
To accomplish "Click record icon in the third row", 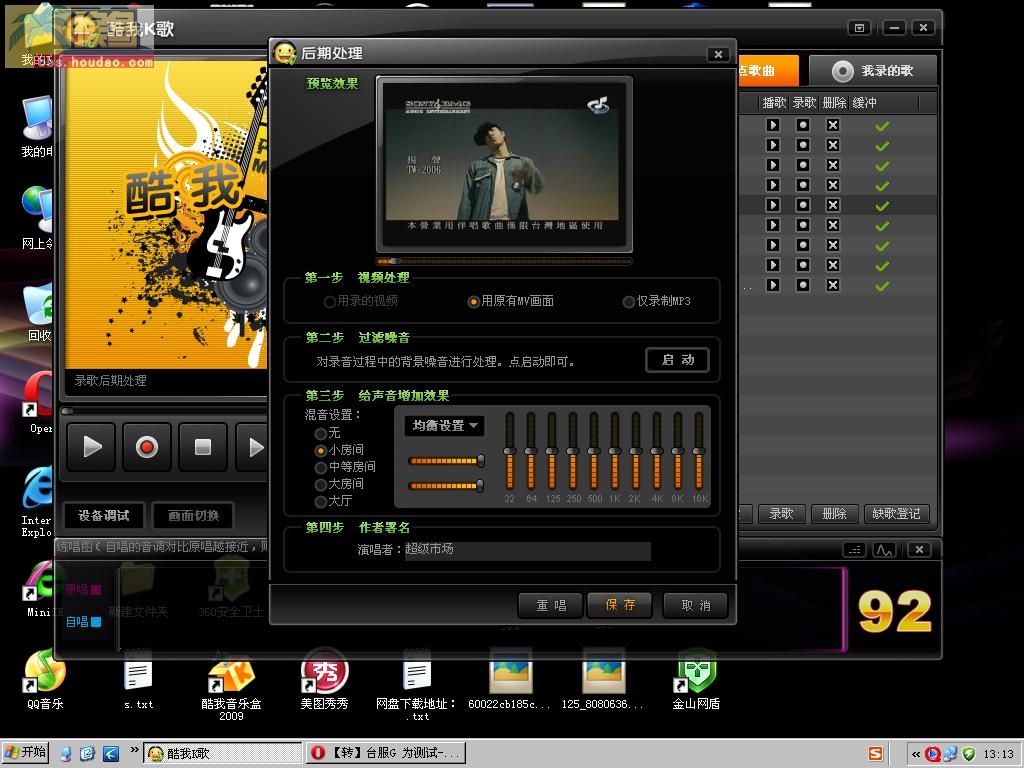I will point(803,165).
